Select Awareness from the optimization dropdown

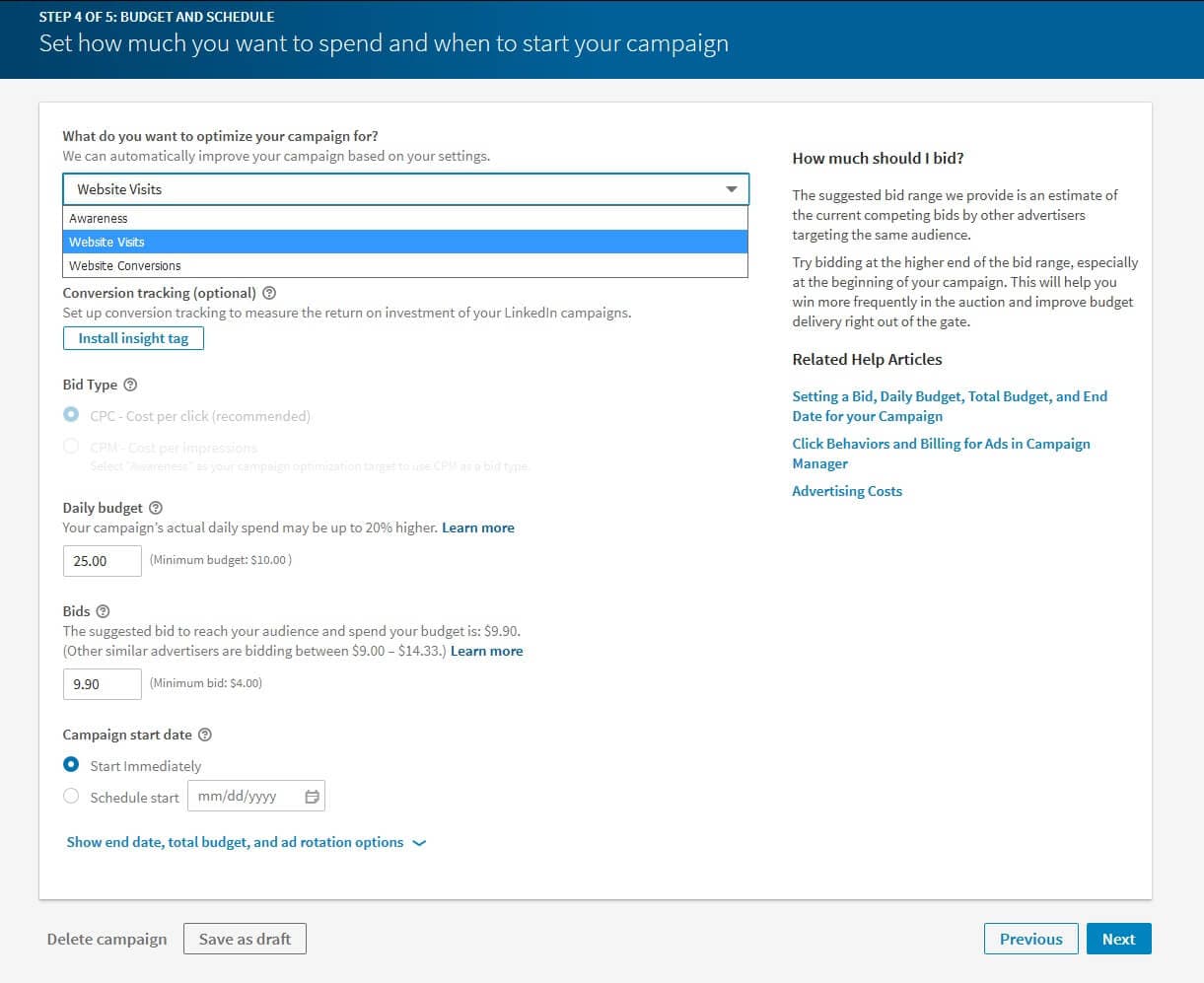pos(99,218)
